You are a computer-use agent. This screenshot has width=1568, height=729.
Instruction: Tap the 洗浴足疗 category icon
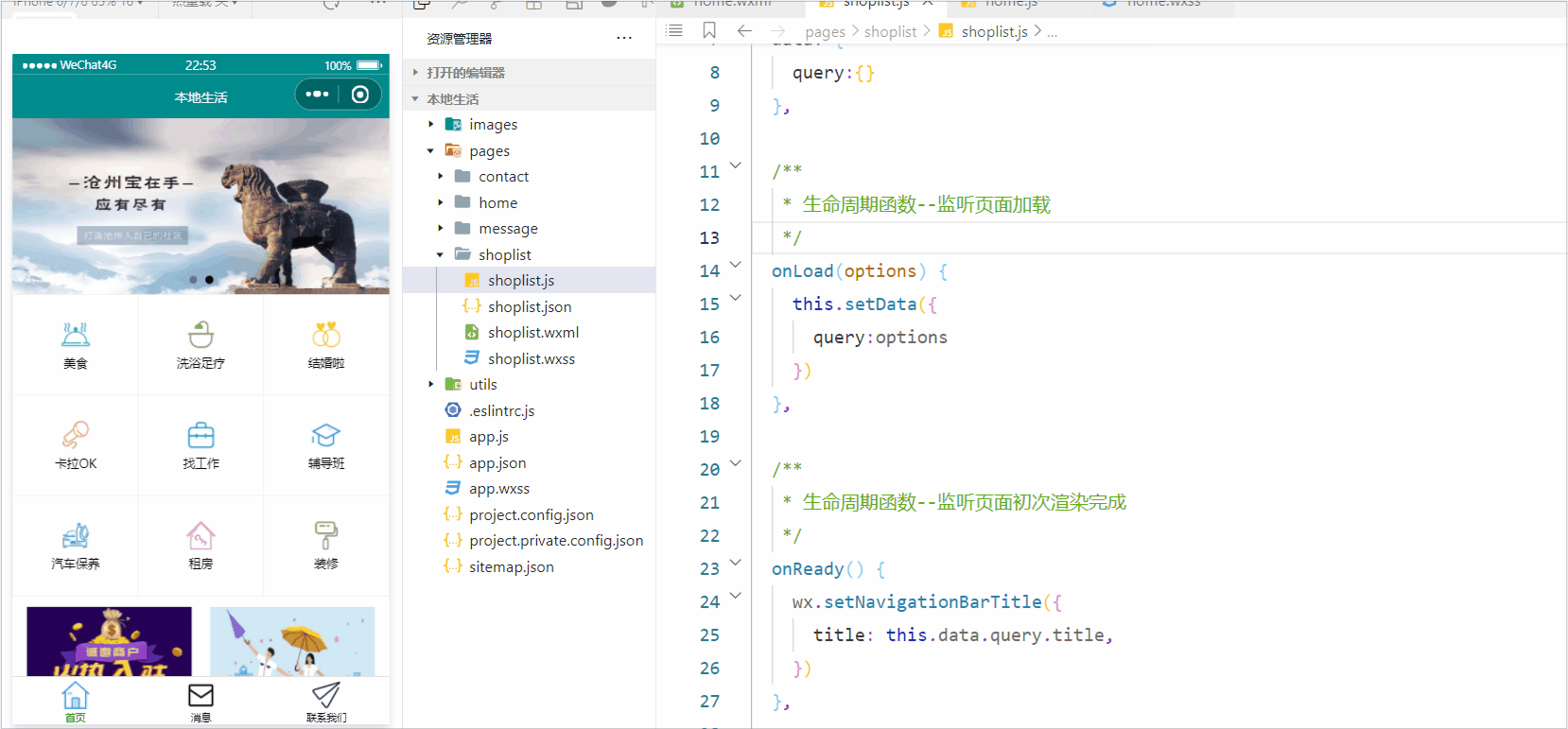pyautogui.click(x=200, y=335)
